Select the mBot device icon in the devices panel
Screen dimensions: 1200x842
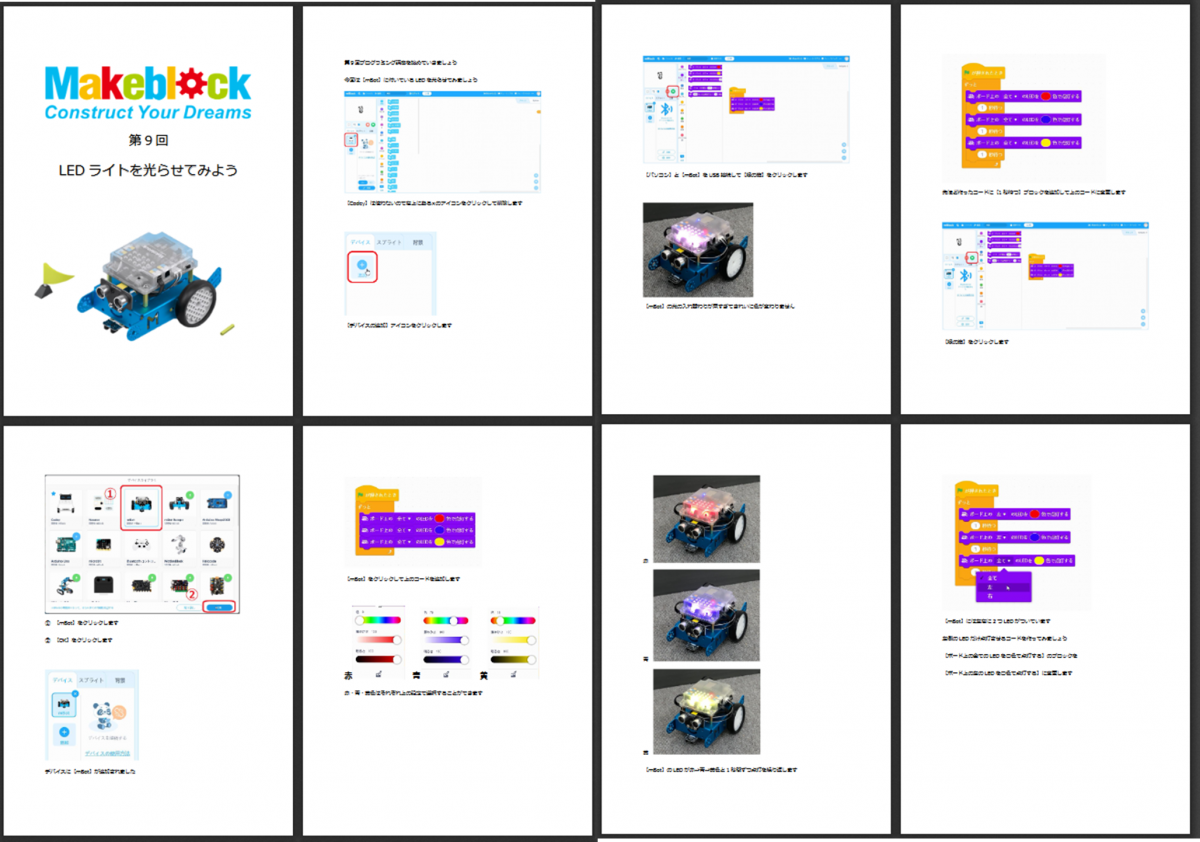pyautogui.click(x=66, y=706)
